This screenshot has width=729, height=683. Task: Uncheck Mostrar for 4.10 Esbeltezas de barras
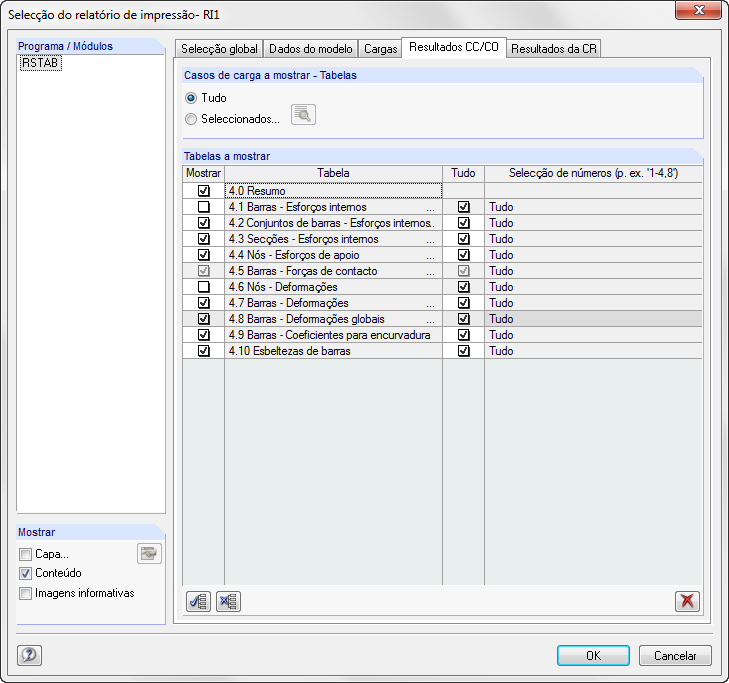coord(204,351)
